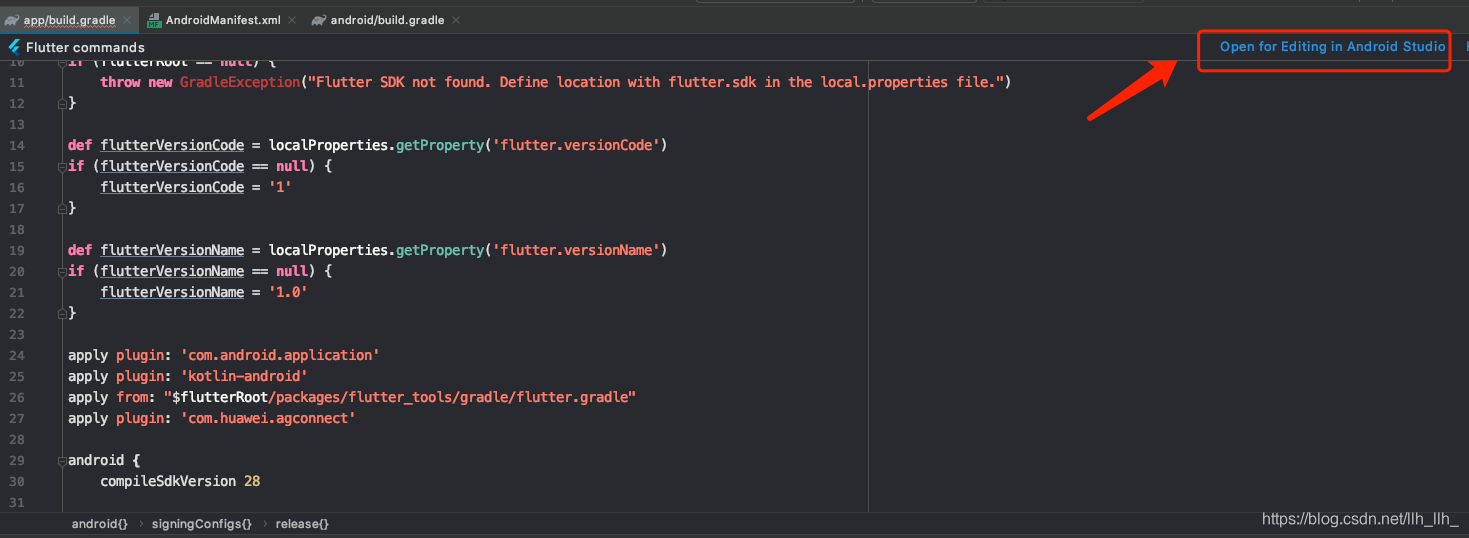Fold the if block starting at line 20

[62, 271]
